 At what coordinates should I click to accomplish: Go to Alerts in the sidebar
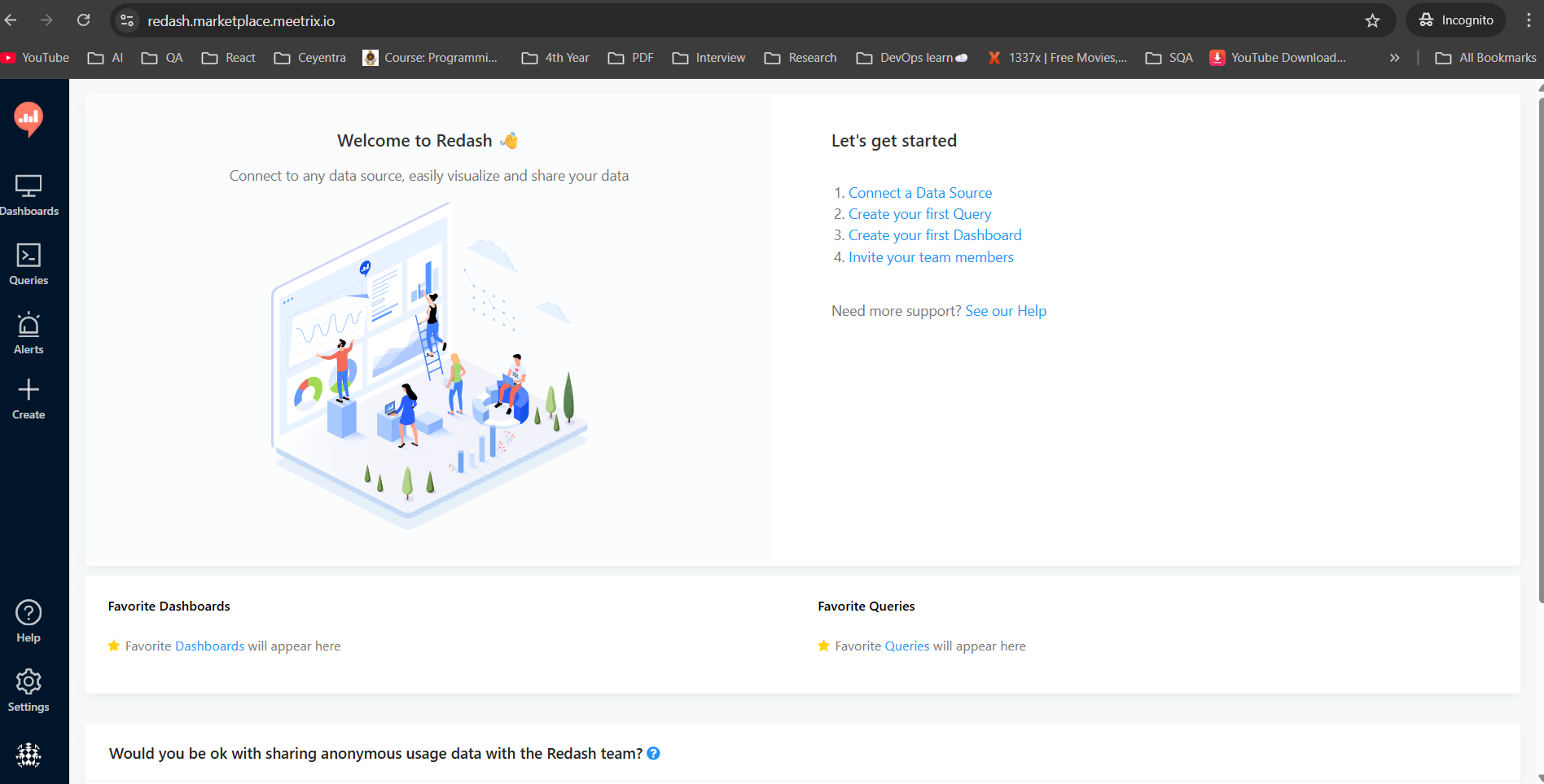coord(29,334)
